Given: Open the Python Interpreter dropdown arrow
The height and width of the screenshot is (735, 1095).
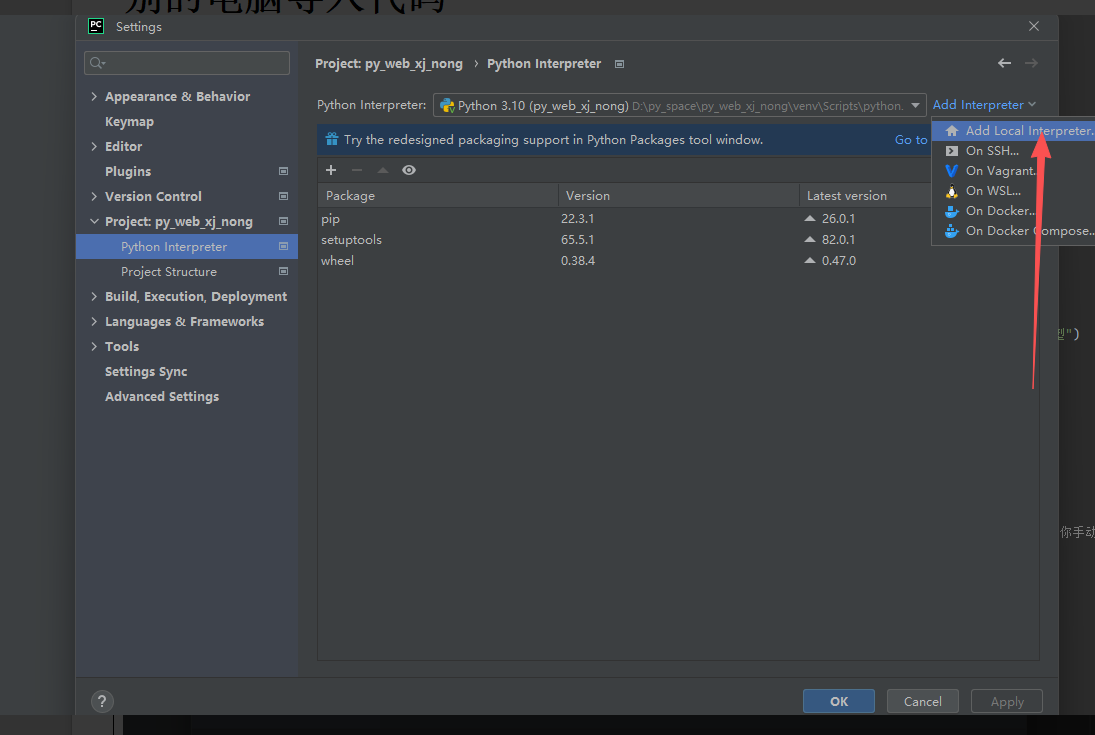Looking at the screenshot, I should click(915, 105).
